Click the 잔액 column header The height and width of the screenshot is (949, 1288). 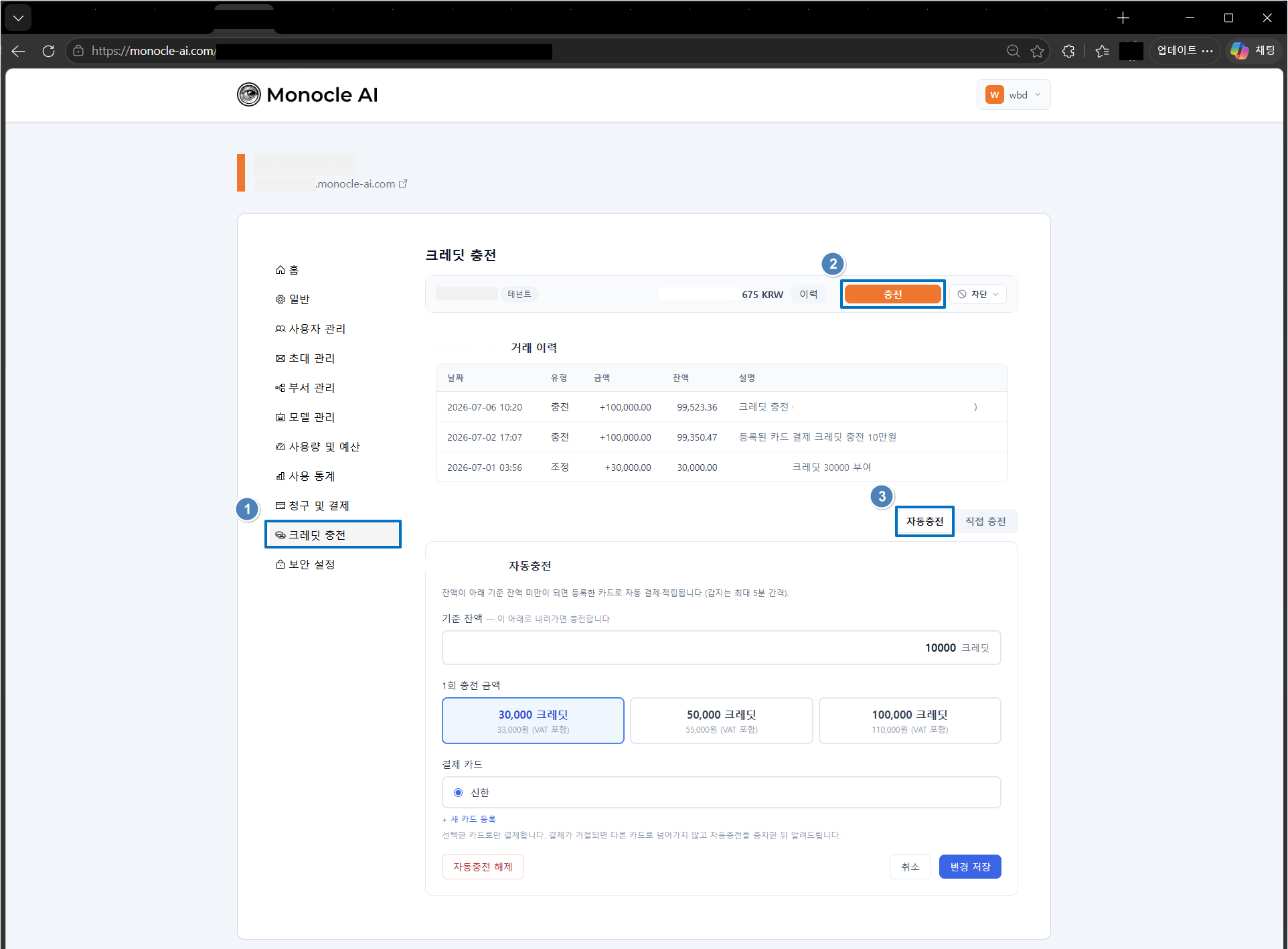681,378
